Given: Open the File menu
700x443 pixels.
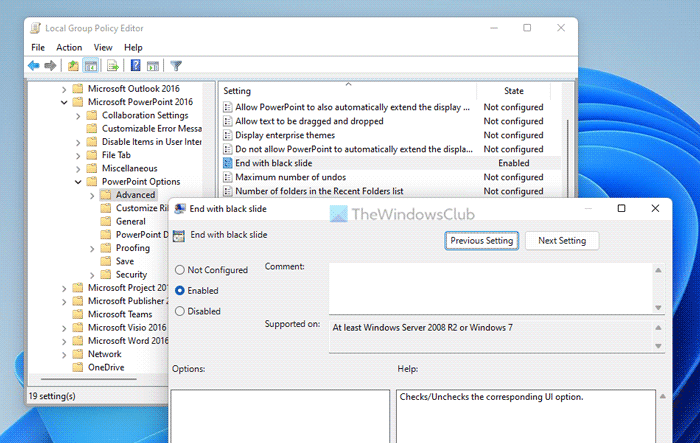Looking at the screenshot, I should (38, 47).
